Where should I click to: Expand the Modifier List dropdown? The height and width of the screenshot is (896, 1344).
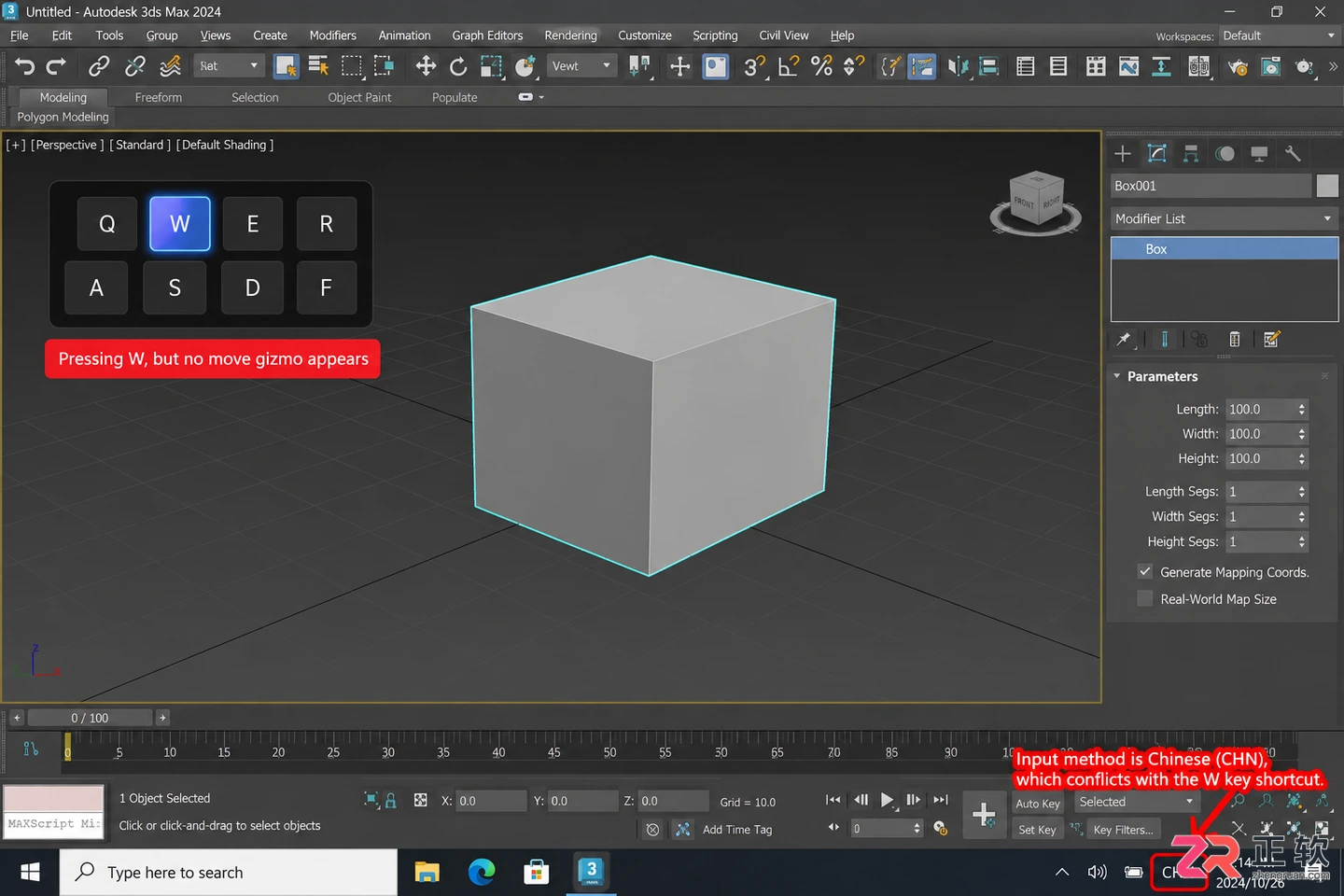tap(1224, 218)
